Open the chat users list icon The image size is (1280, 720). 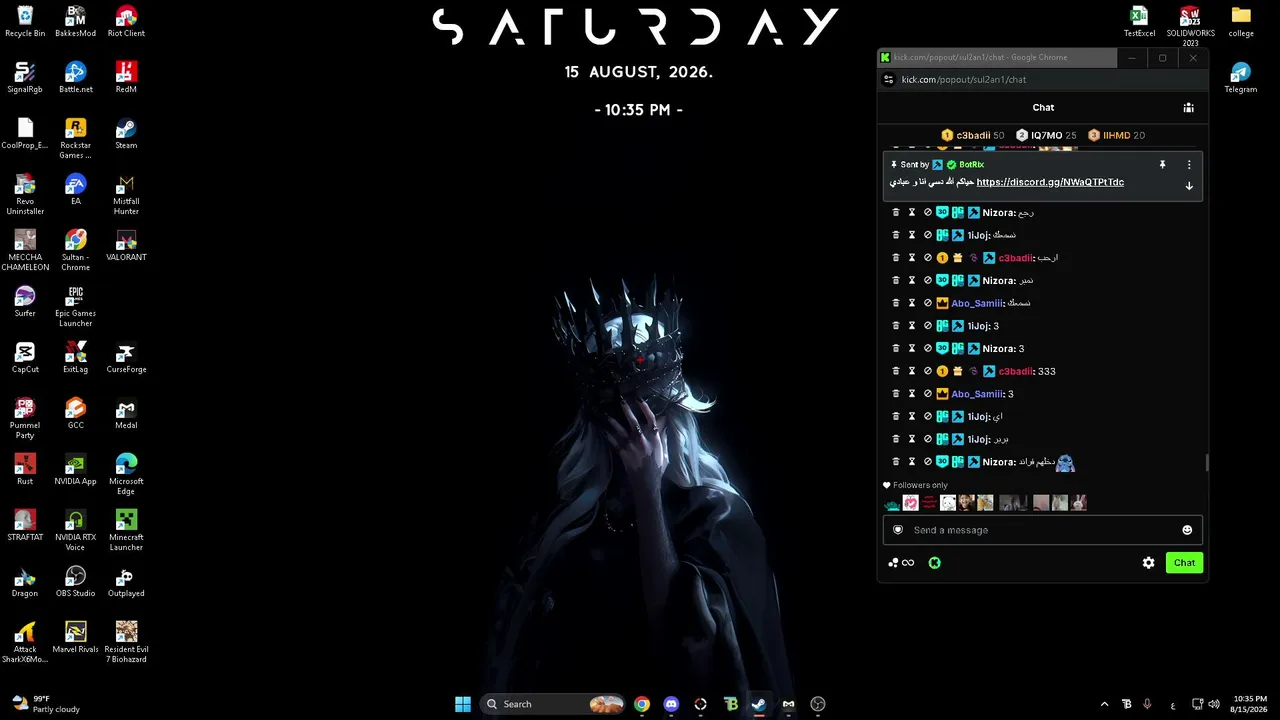click(x=1188, y=108)
